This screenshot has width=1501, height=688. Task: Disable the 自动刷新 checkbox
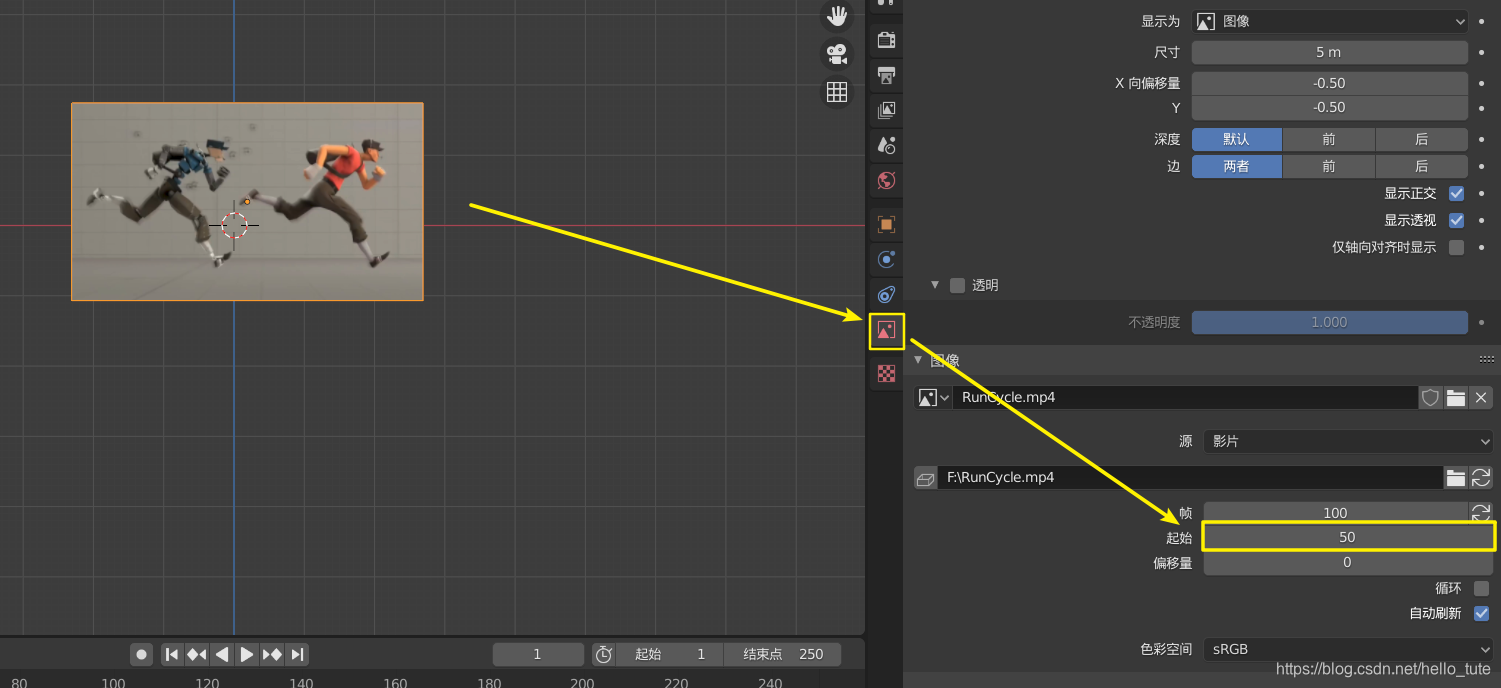point(1481,613)
